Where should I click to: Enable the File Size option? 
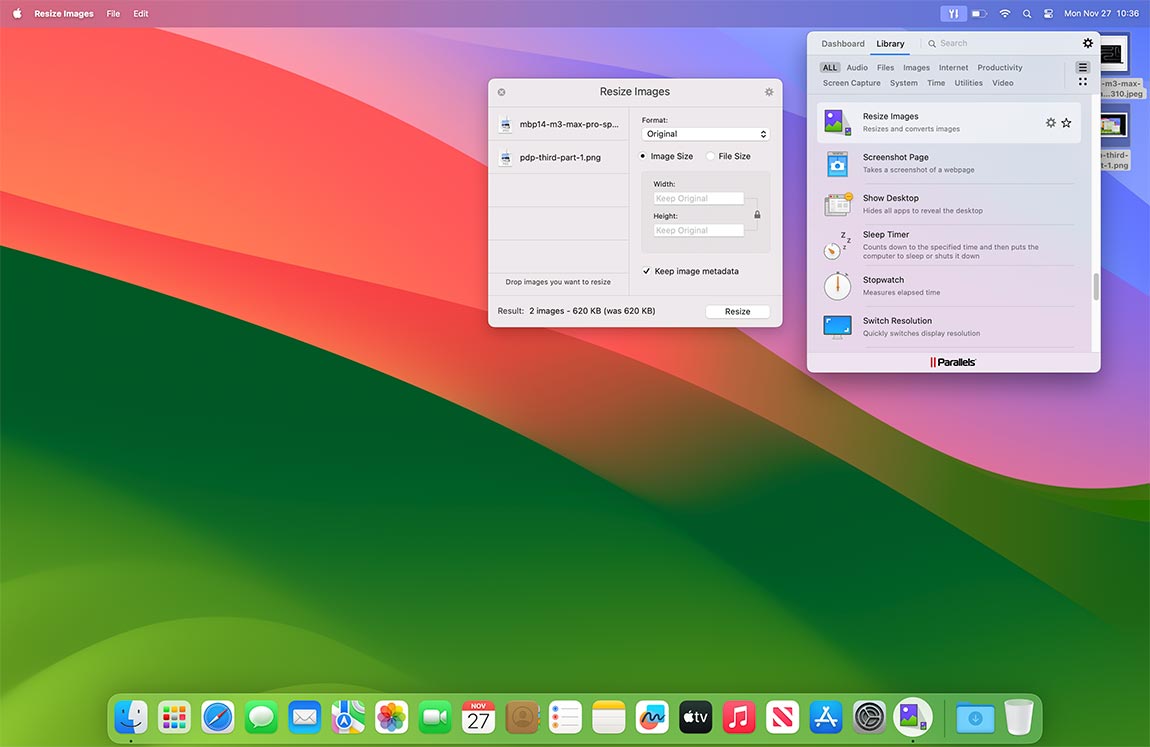click(x=710, y=156)
